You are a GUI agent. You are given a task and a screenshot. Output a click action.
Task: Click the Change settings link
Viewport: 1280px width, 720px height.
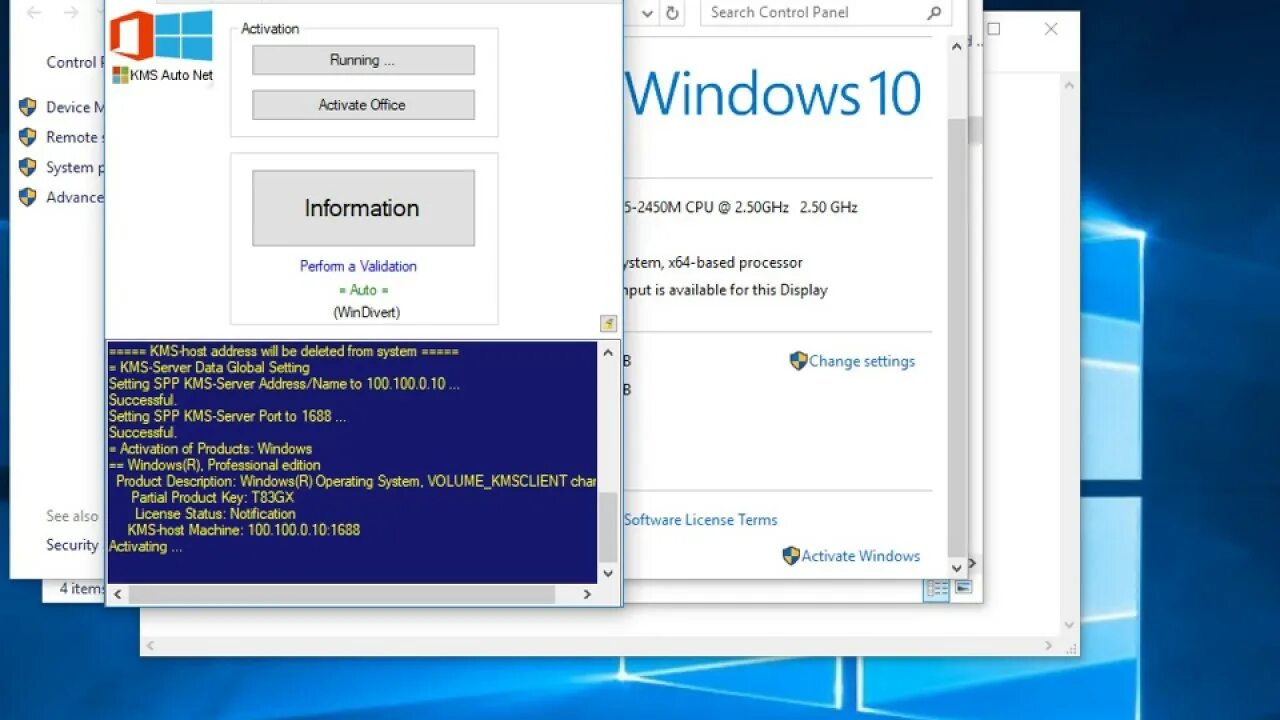tap(862, 361)
